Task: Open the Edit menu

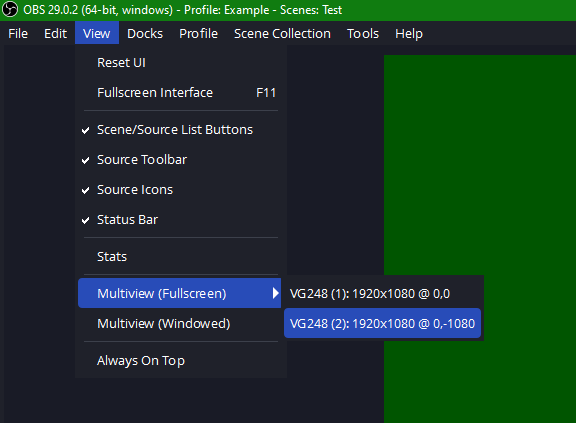Action: tap(55, 33)
